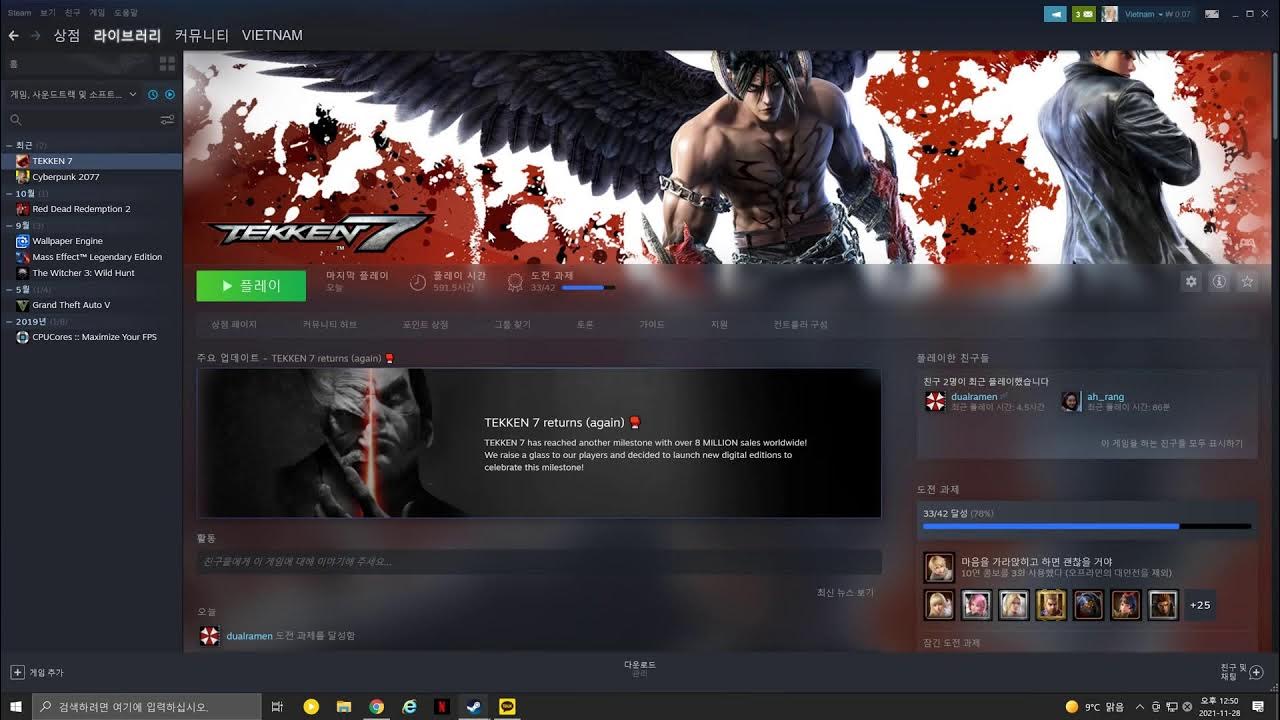Collapse the 5월 category
This screenshot has height=720, width=1280.
10,289
